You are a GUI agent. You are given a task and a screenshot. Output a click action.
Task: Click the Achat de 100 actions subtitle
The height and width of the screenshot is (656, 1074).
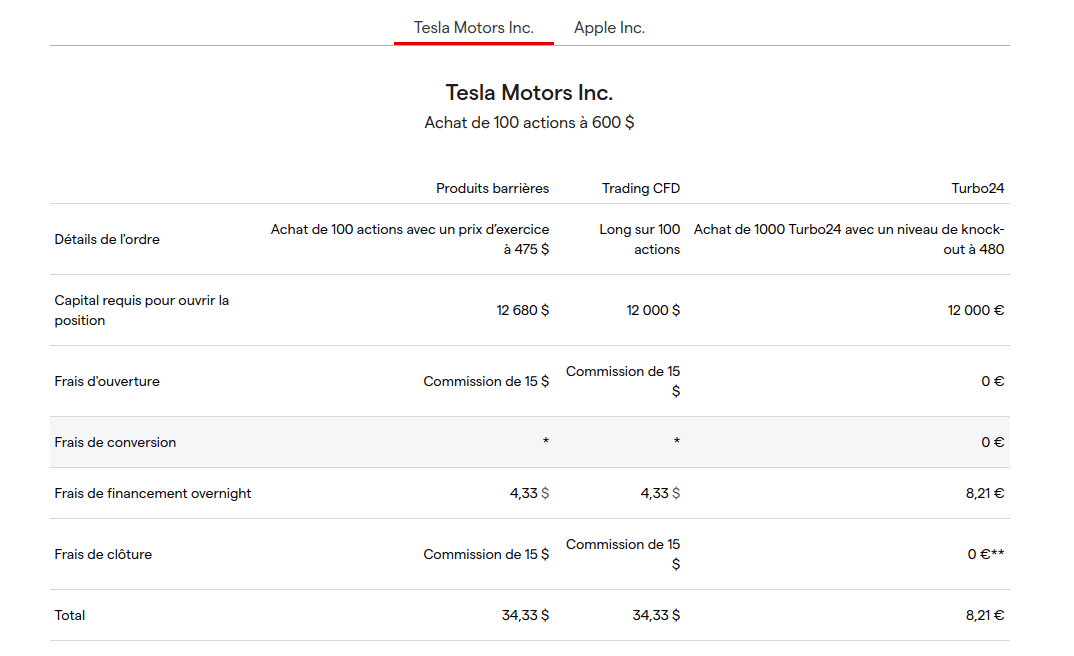[x=529, y=123]
